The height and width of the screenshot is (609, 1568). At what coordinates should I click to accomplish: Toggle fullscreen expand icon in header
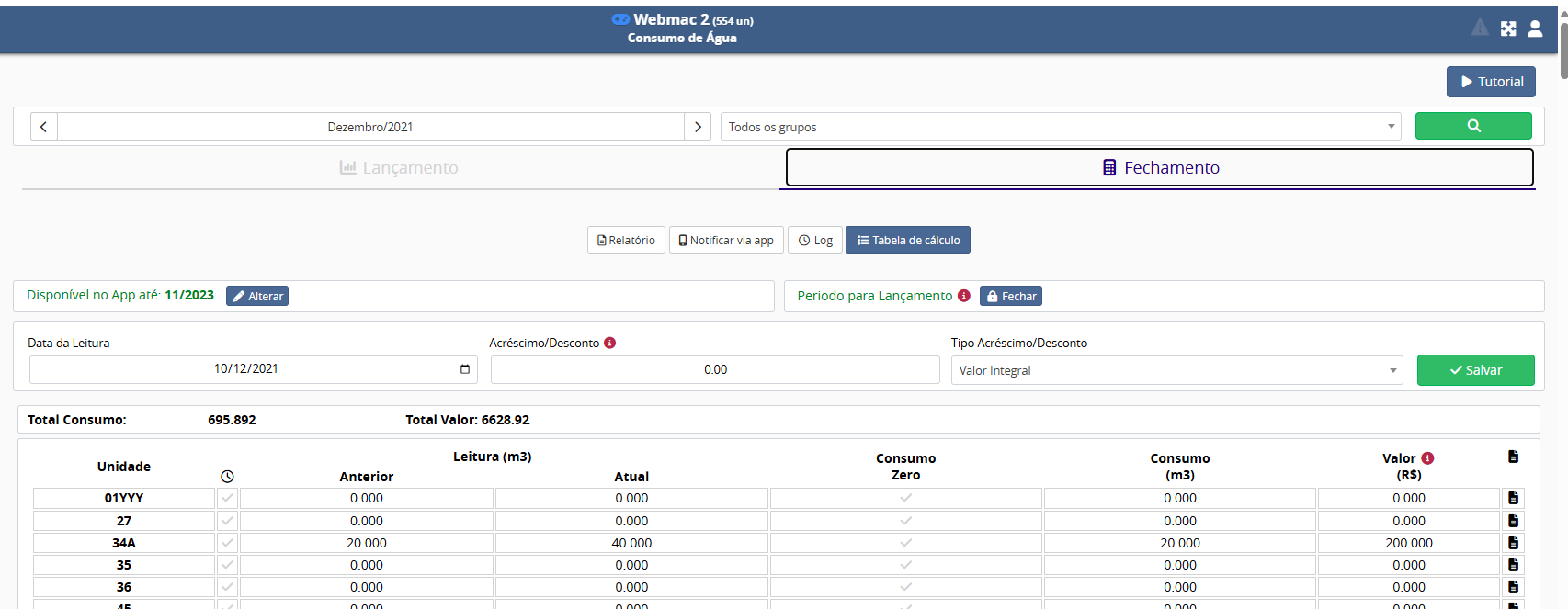coord(1508,28)
